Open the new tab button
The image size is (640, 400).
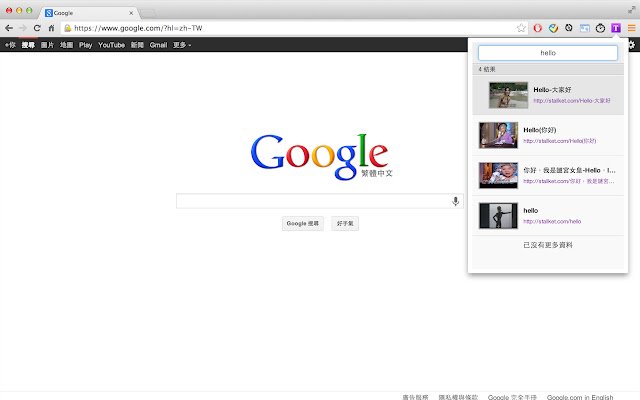click(148, 13)
